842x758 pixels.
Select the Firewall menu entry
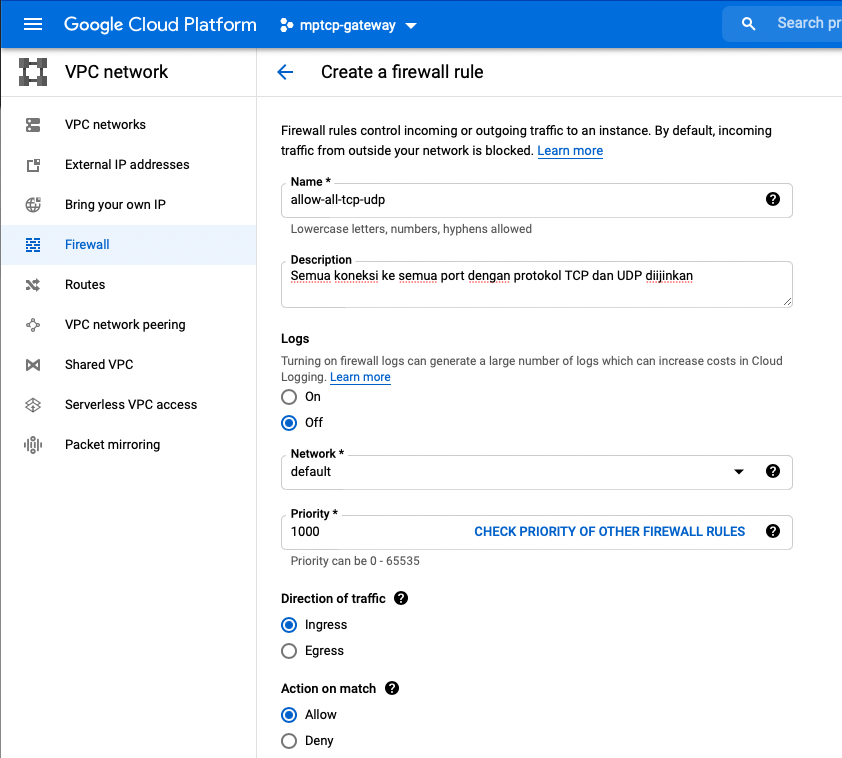[x=129, y=245]
